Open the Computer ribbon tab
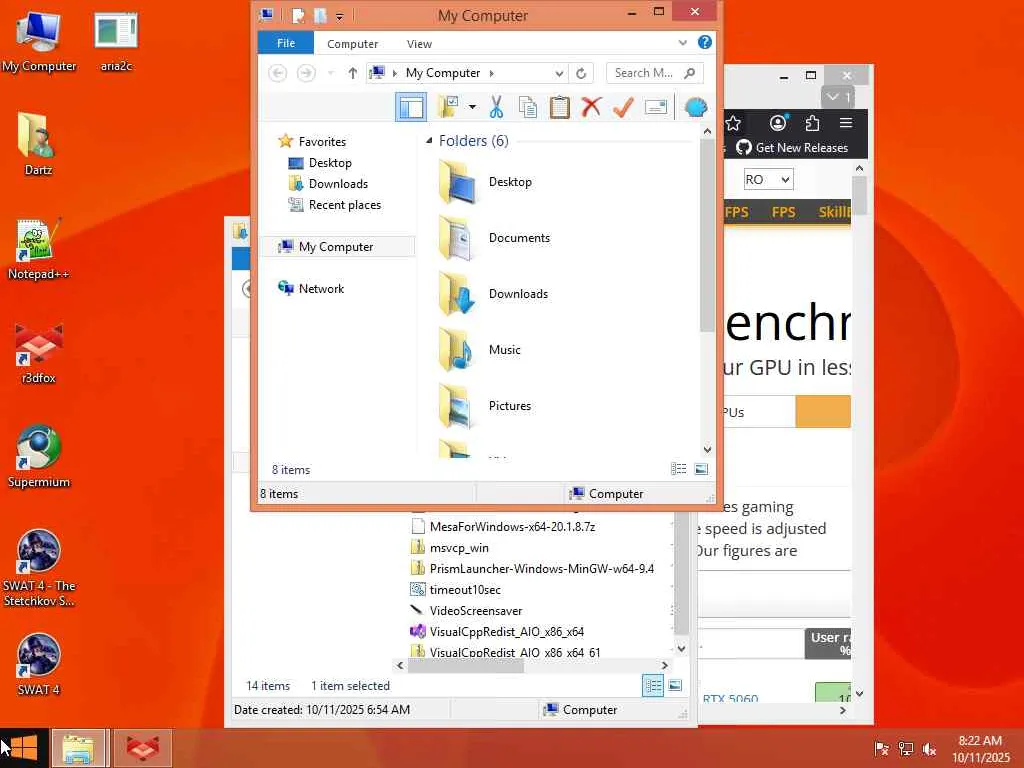Viewport: 1024px width, 768px height. (x=353, y=44)
